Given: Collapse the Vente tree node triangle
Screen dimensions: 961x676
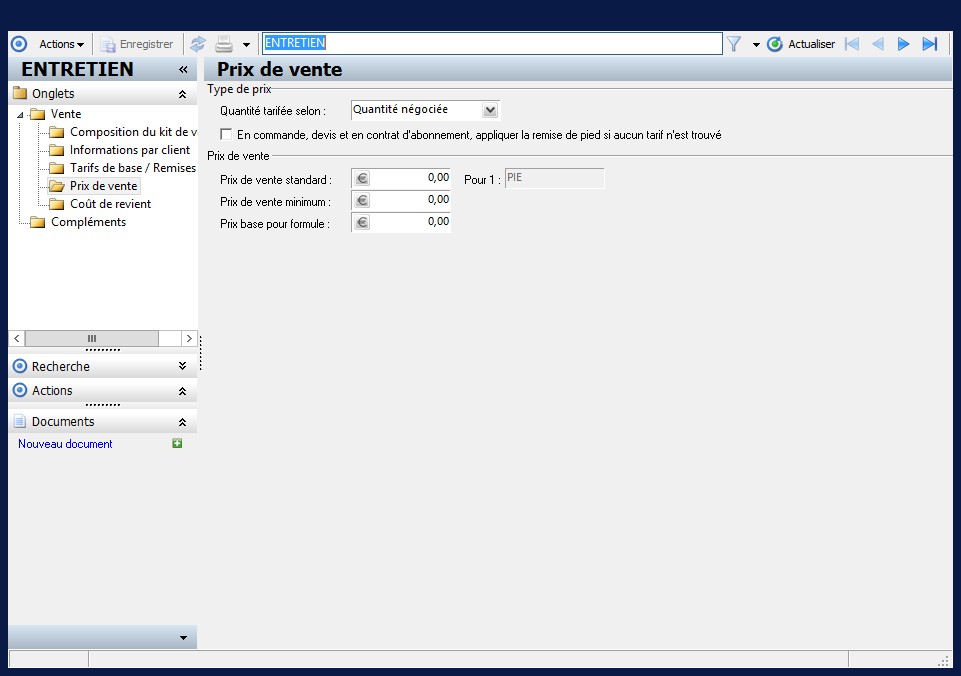Looking at the screenshot, I should tap(20, 115).
